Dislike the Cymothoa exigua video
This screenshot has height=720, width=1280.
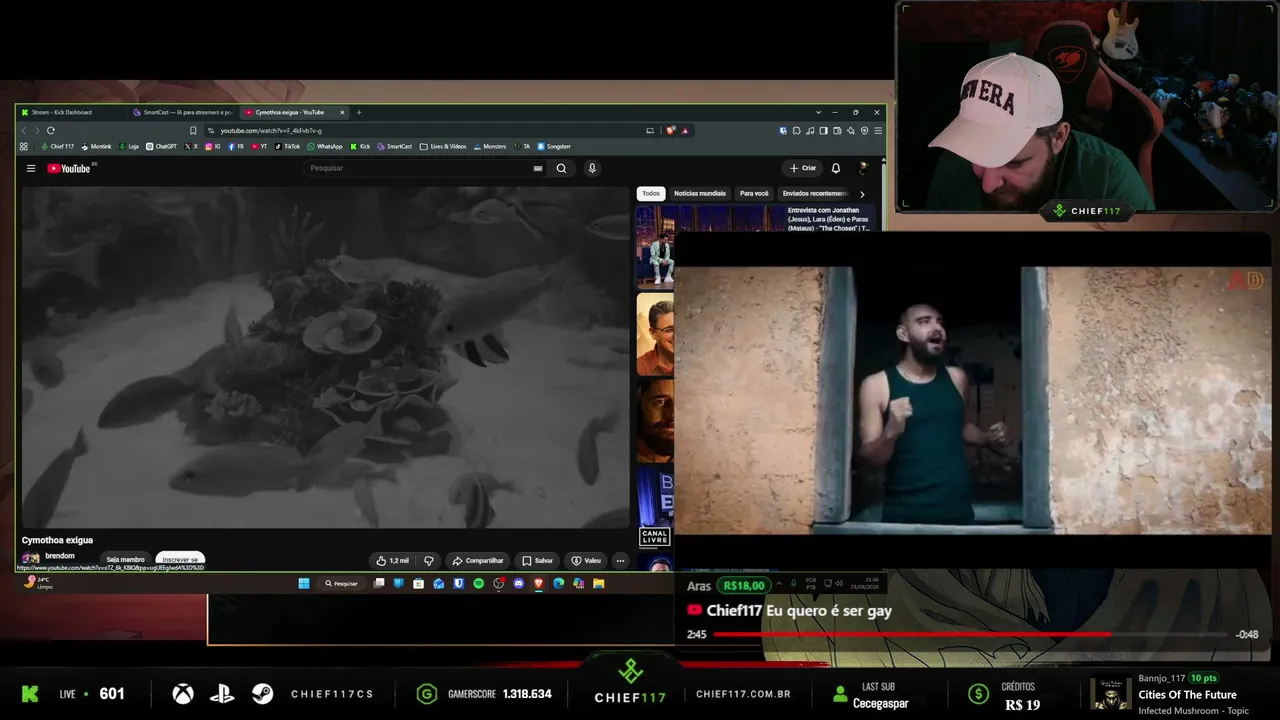tap(429, 561)
